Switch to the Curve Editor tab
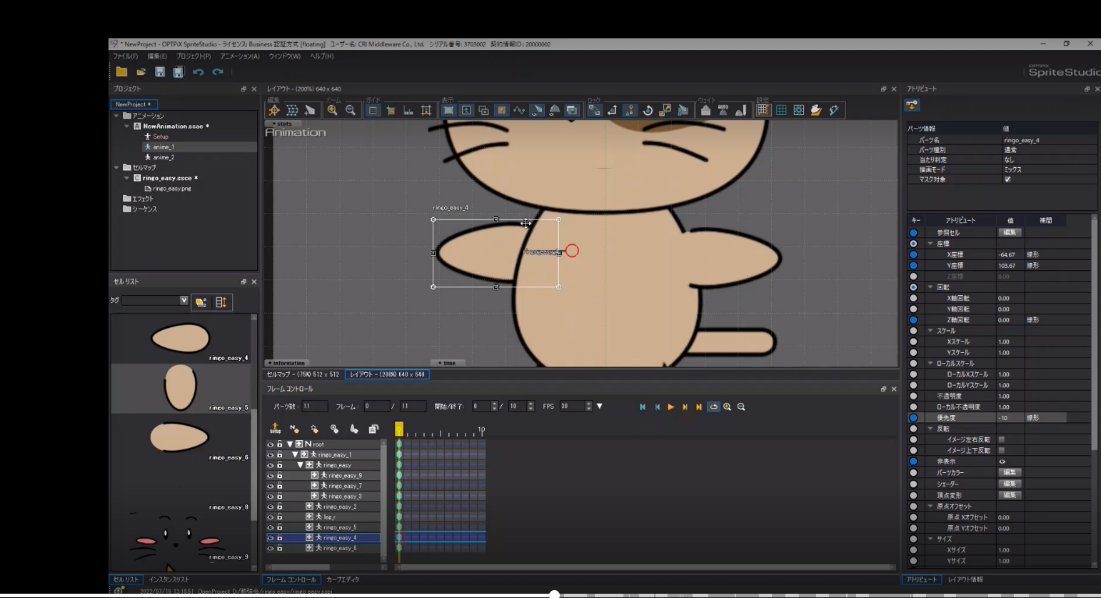 343,580
